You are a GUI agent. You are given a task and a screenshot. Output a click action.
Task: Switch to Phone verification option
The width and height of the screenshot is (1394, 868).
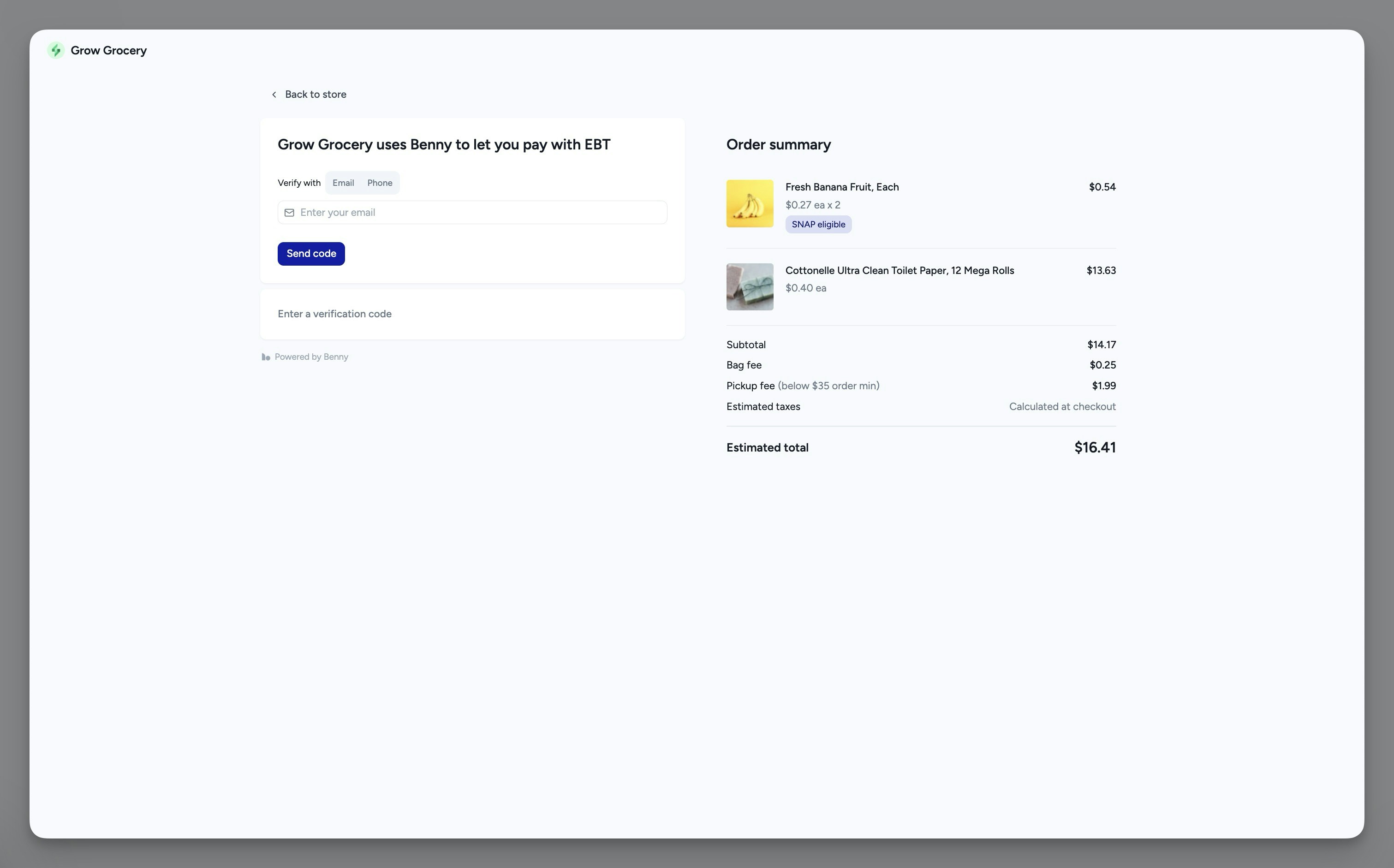pos(380,183)
